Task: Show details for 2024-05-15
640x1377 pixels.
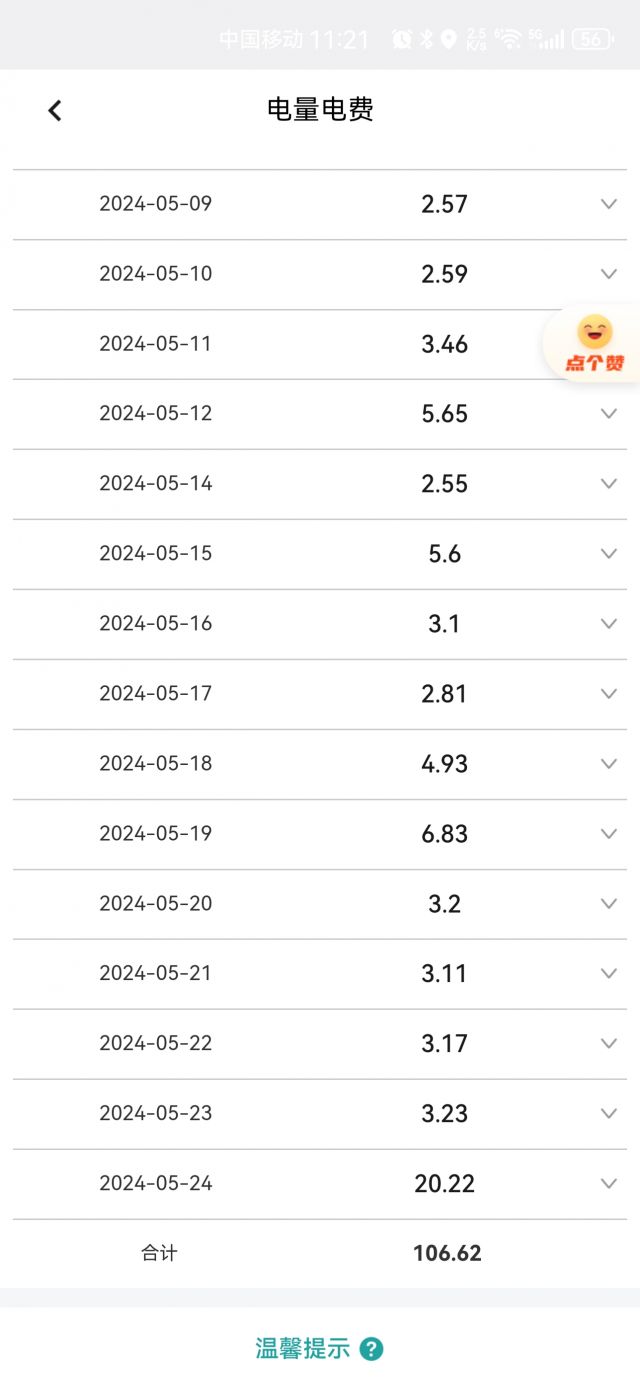Action: click(x=608, y=554)
